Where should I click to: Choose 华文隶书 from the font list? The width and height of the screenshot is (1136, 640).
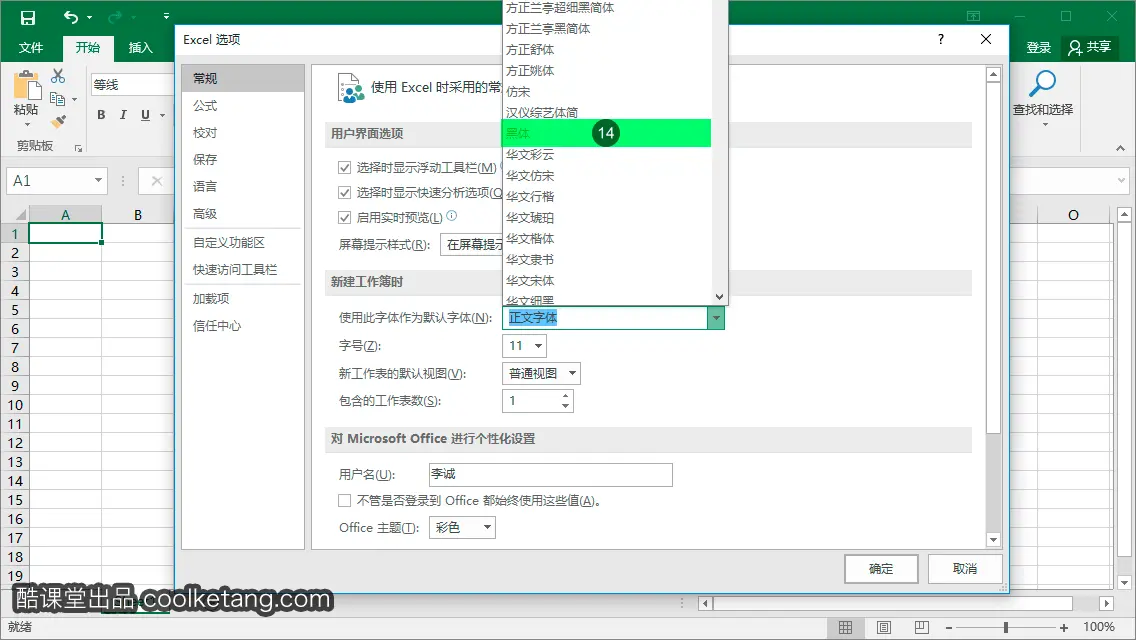(x=606, y=259)
